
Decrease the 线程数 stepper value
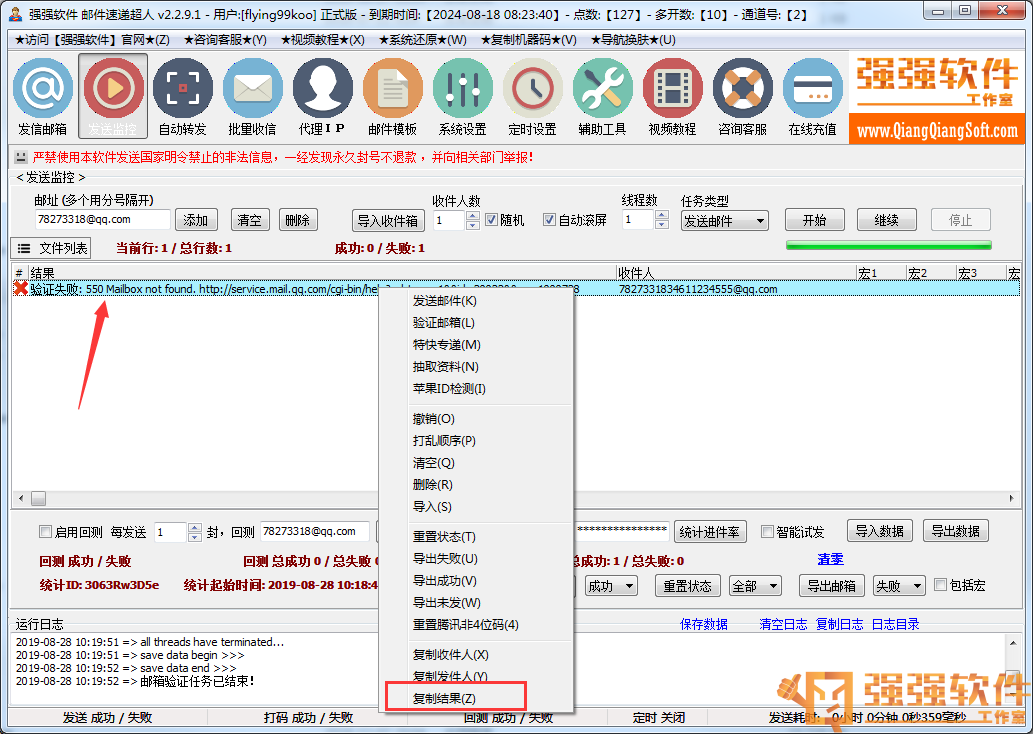tap(662, 225)
